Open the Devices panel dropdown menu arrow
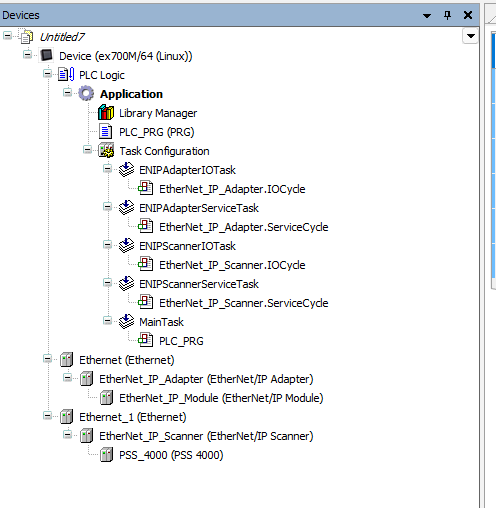This screenshot has height=508, width=496. [x=427, y=15]
